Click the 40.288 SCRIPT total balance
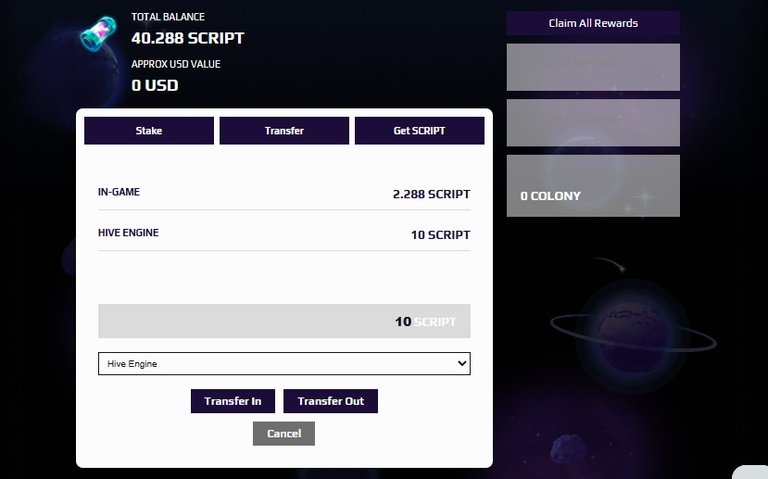 [188, 38]
